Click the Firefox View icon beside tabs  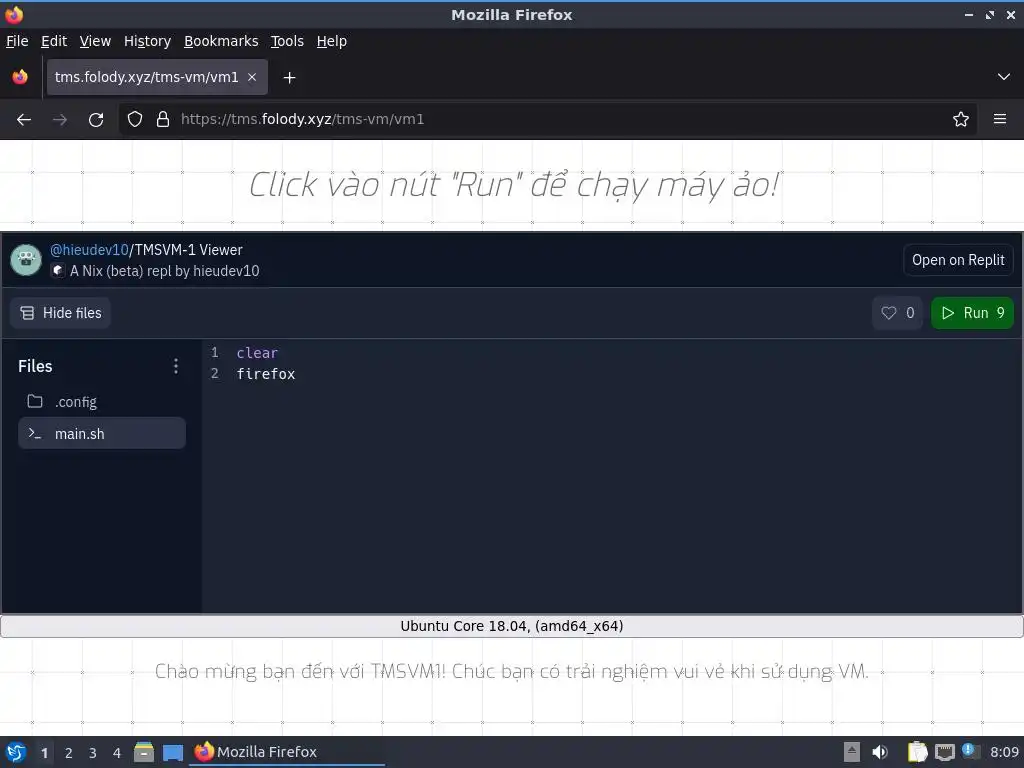(20, 77)
